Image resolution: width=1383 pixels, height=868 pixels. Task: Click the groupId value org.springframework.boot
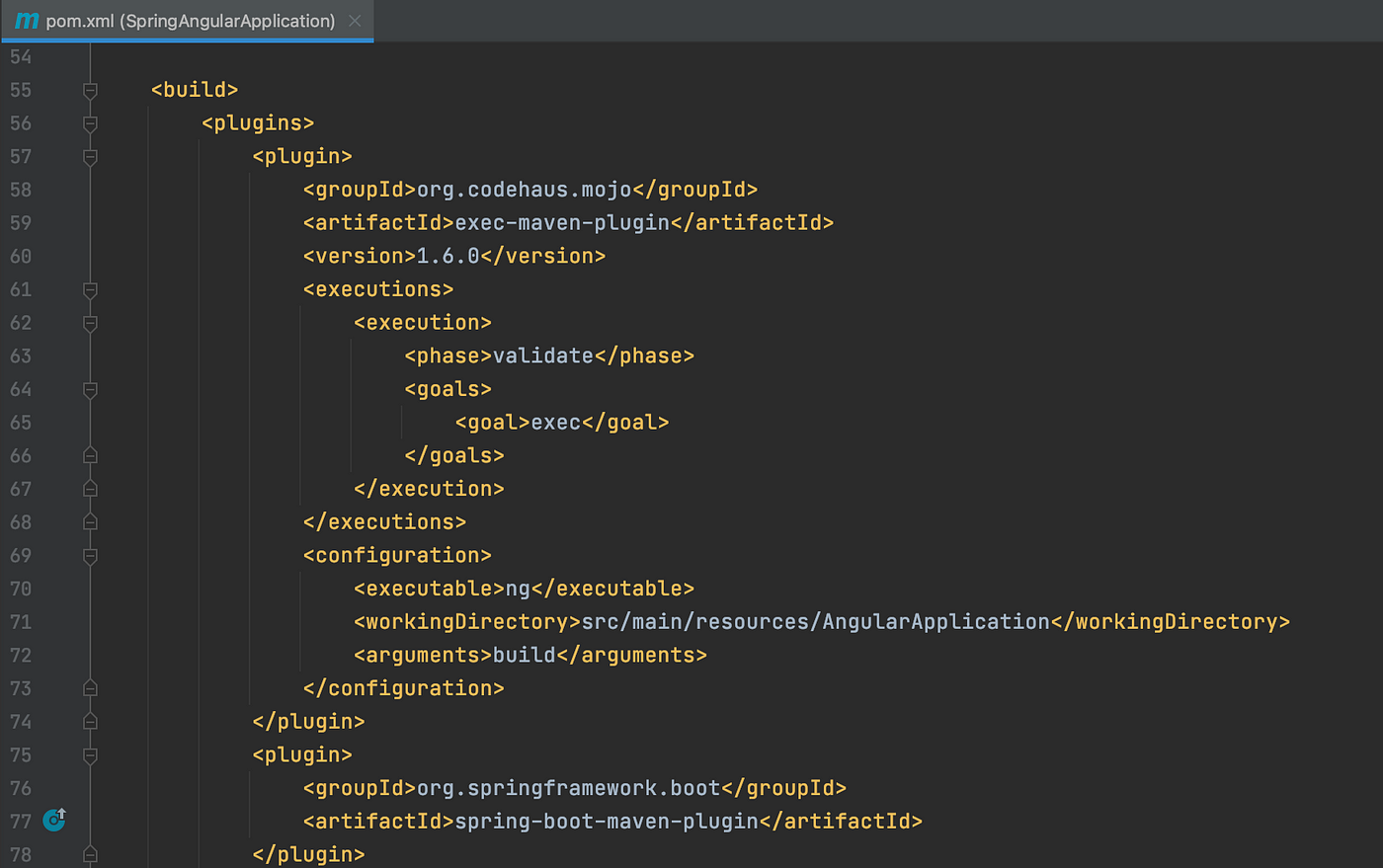click(568, 788)
